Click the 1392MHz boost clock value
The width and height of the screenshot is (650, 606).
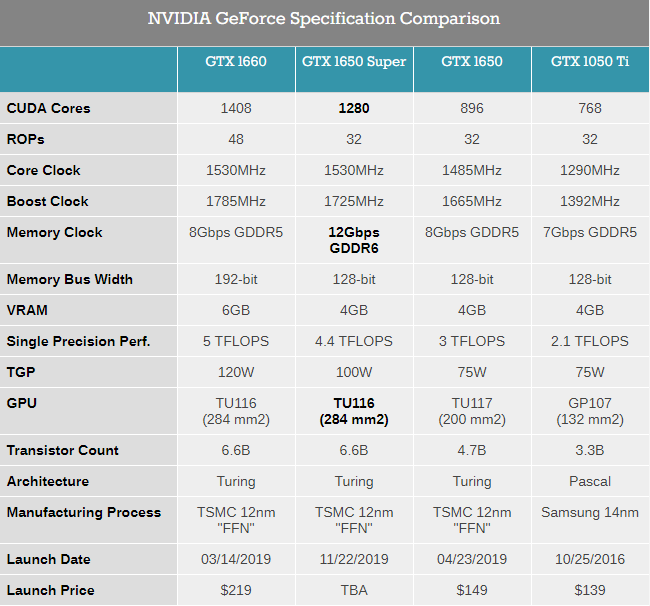click(590, 201)
